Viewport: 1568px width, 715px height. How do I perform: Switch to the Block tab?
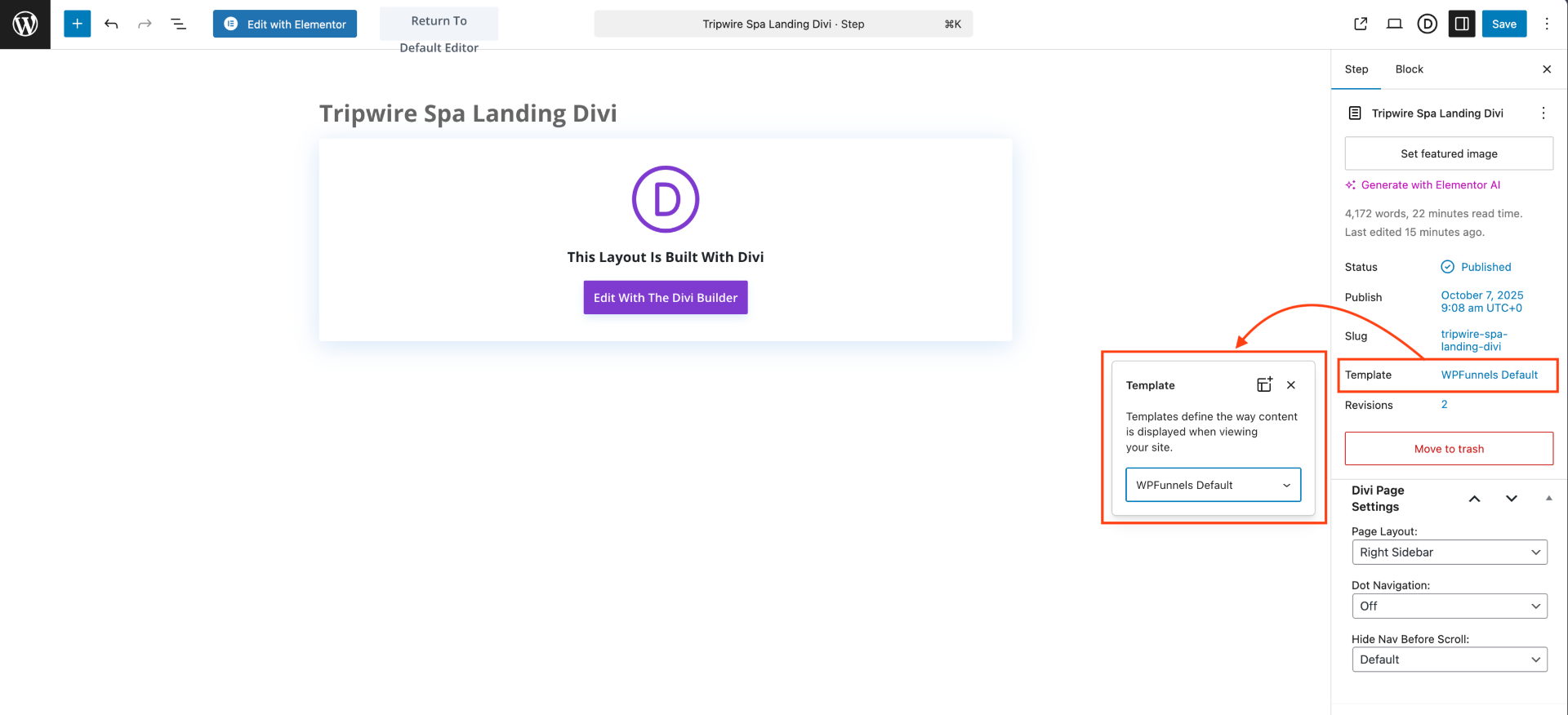click(x=1409, y=69)
